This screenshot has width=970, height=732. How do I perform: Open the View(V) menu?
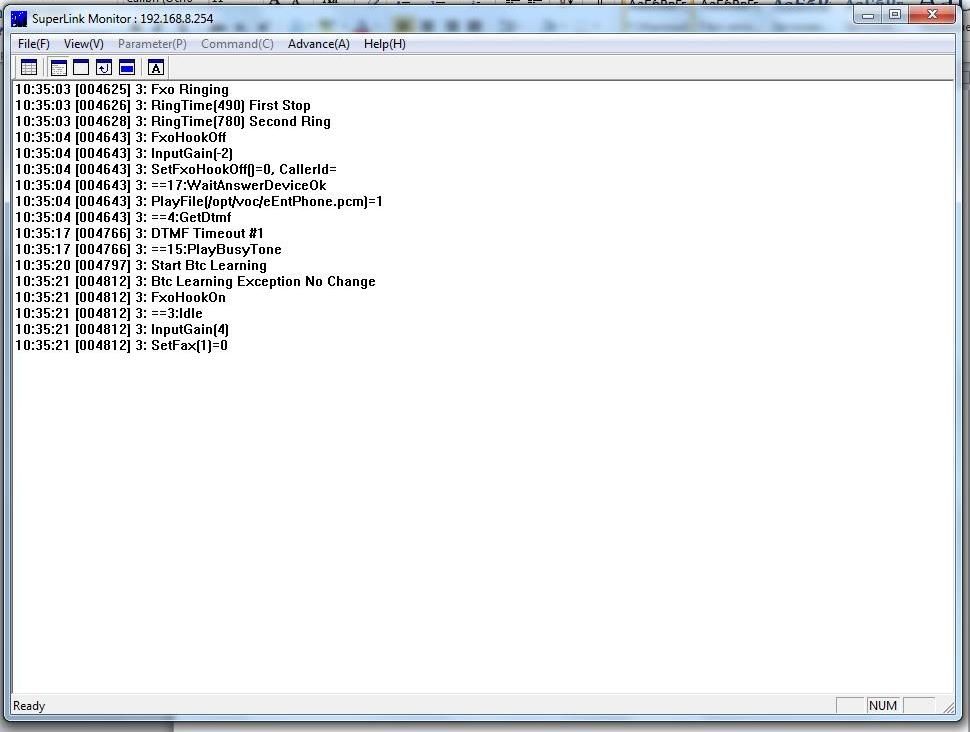83,44
